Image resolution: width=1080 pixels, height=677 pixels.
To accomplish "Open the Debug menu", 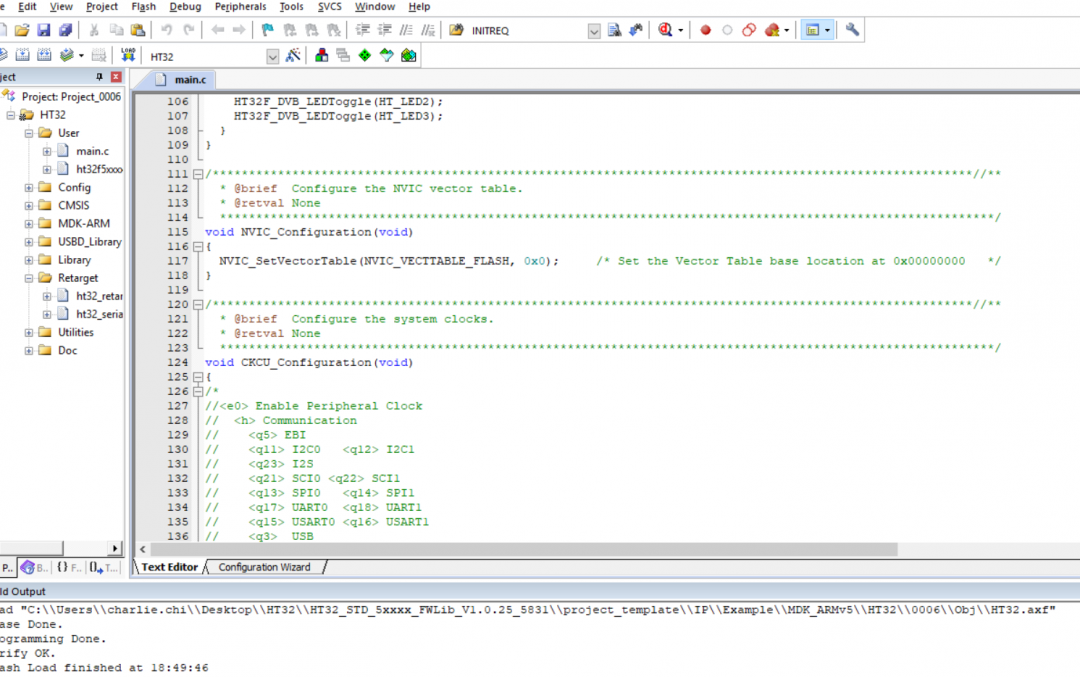I will coord(185,7).
